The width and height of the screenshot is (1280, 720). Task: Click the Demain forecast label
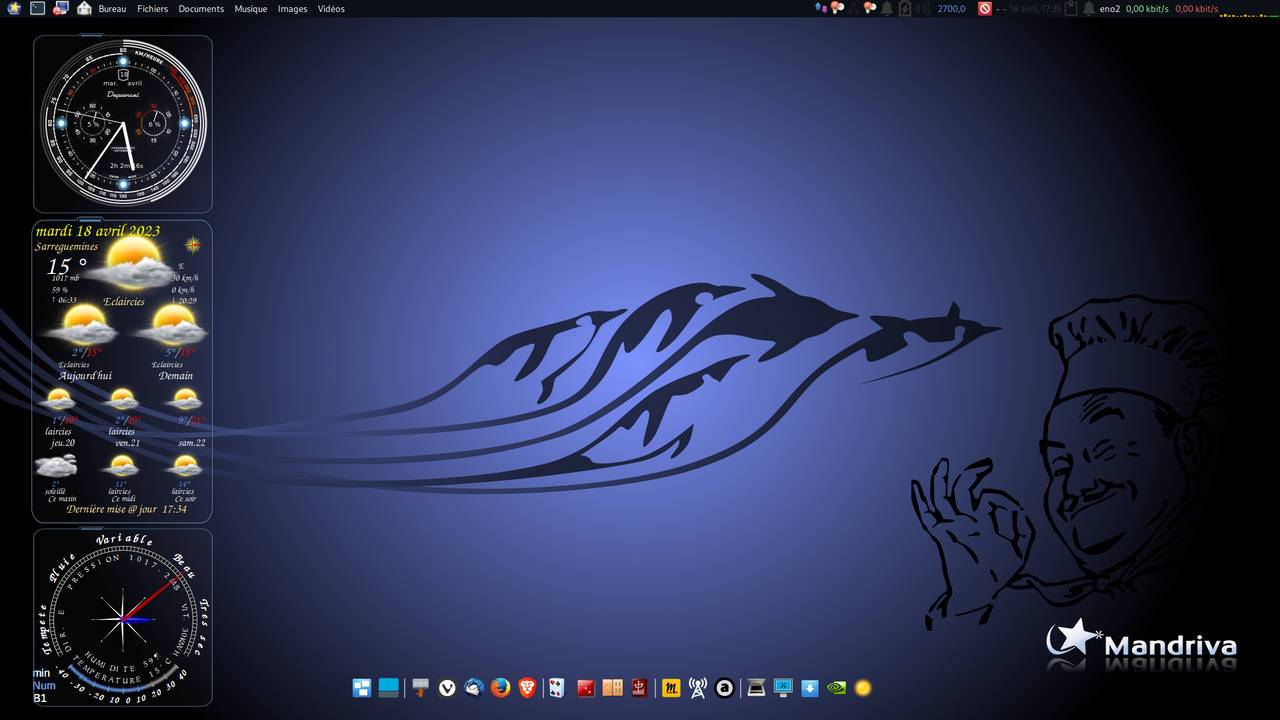[175, 376]
